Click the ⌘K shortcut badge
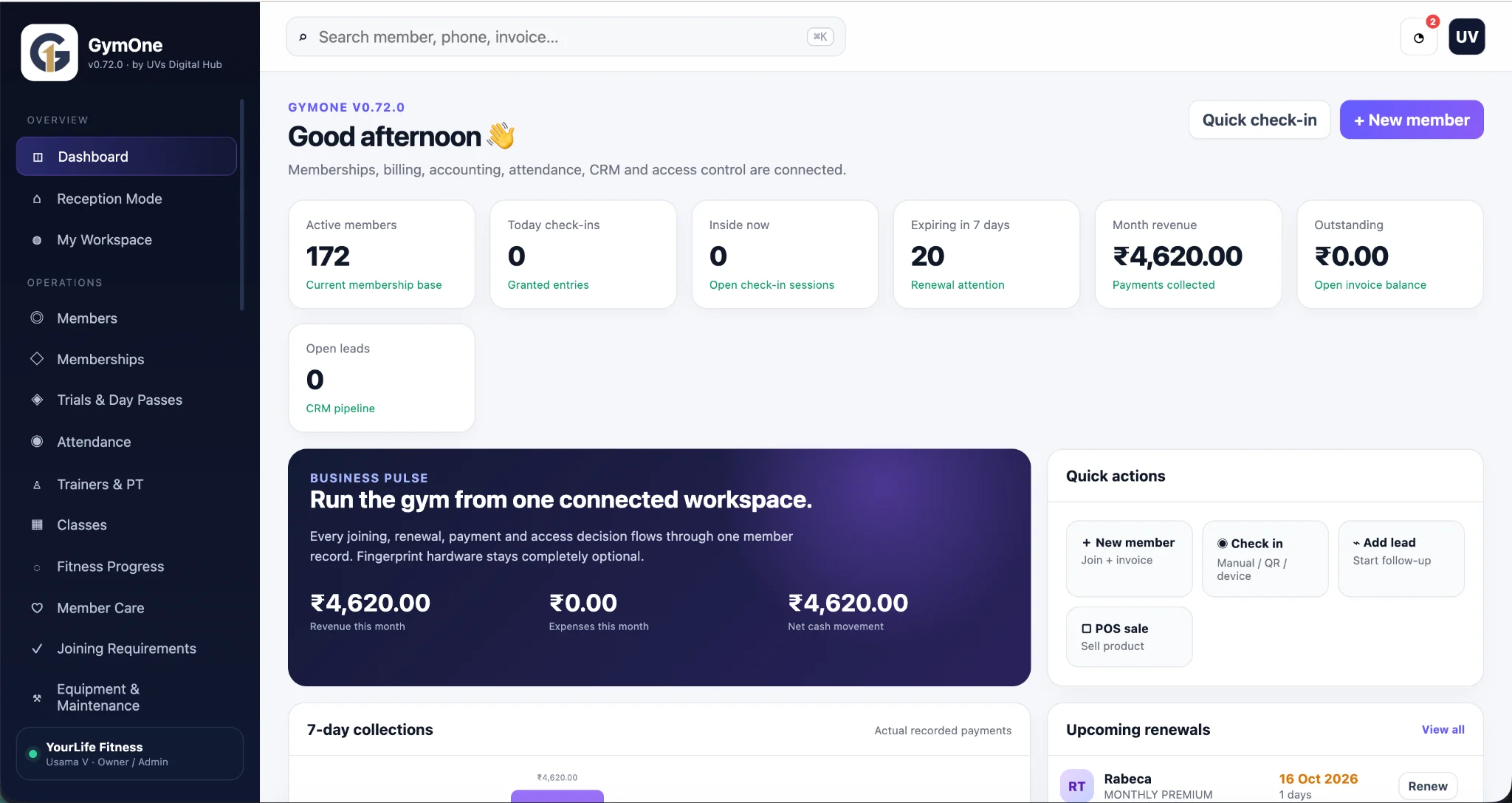The height and width of the screenshot is (803, 1512). click(x=820, y=37)
